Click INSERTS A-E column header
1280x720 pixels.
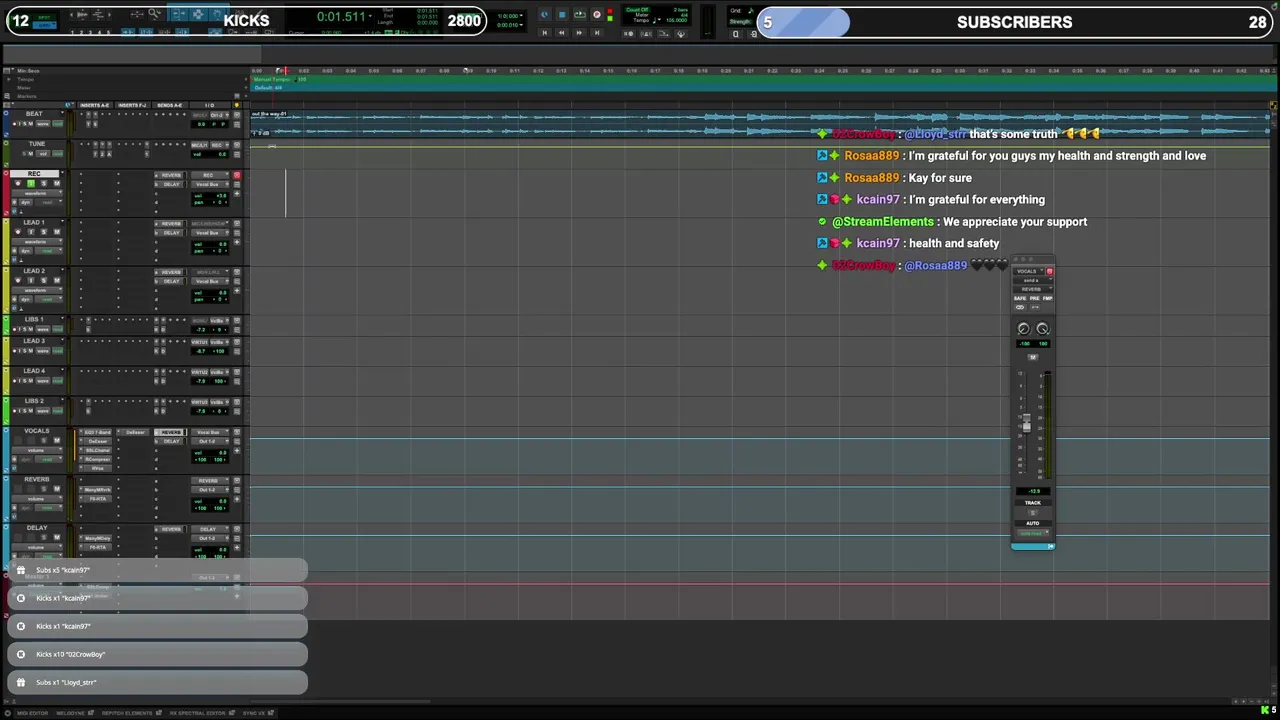click(95, 105)
